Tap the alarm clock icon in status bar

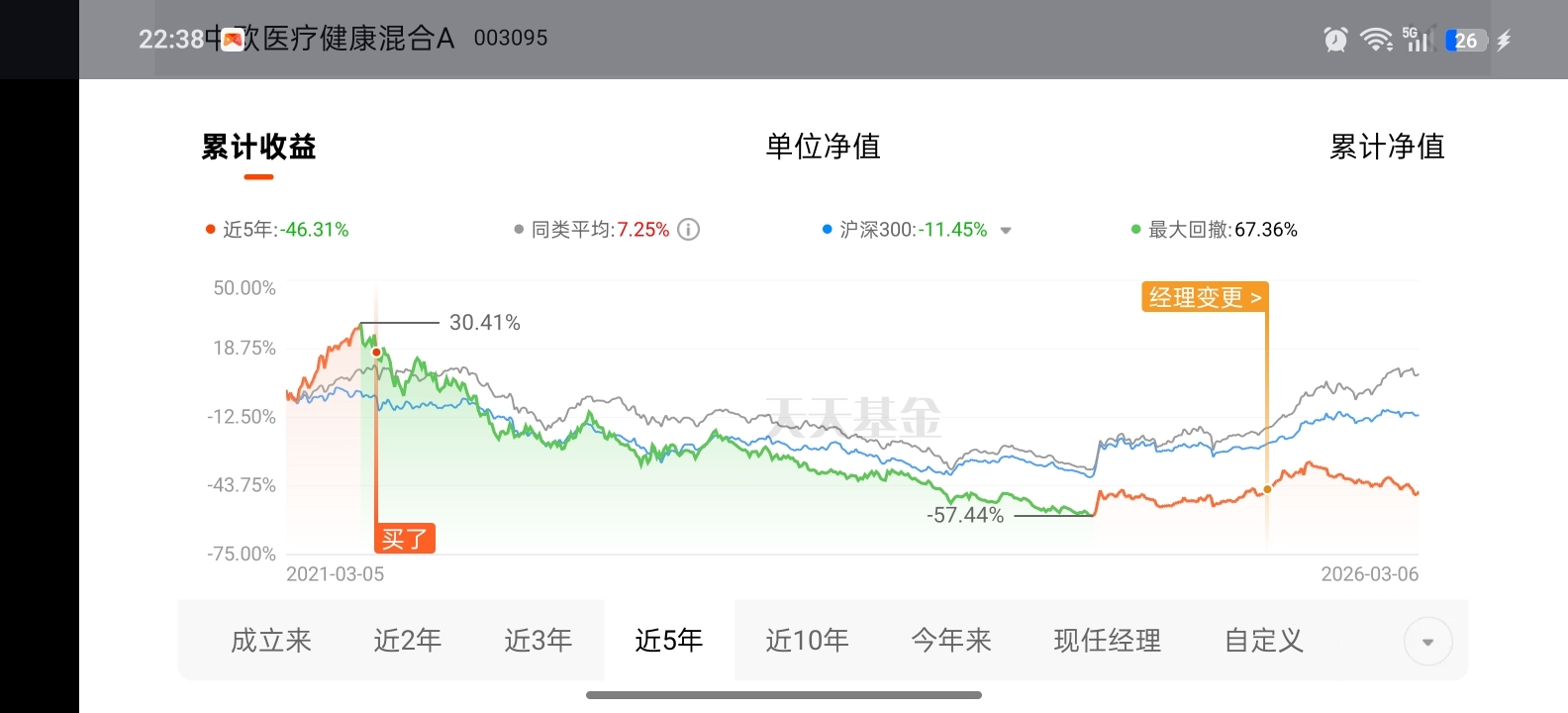pyautogui.click(x=1335, y=40)
